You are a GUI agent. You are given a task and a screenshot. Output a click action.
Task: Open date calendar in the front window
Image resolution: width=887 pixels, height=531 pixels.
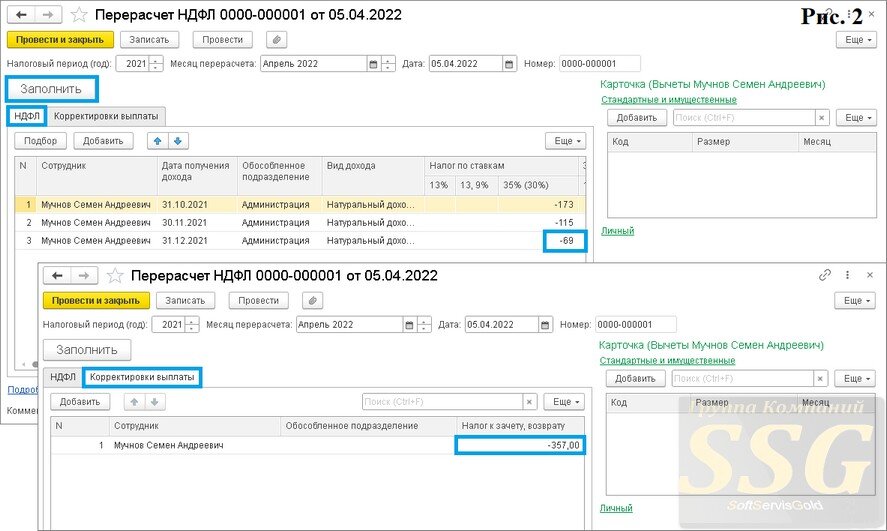point(545,325)
